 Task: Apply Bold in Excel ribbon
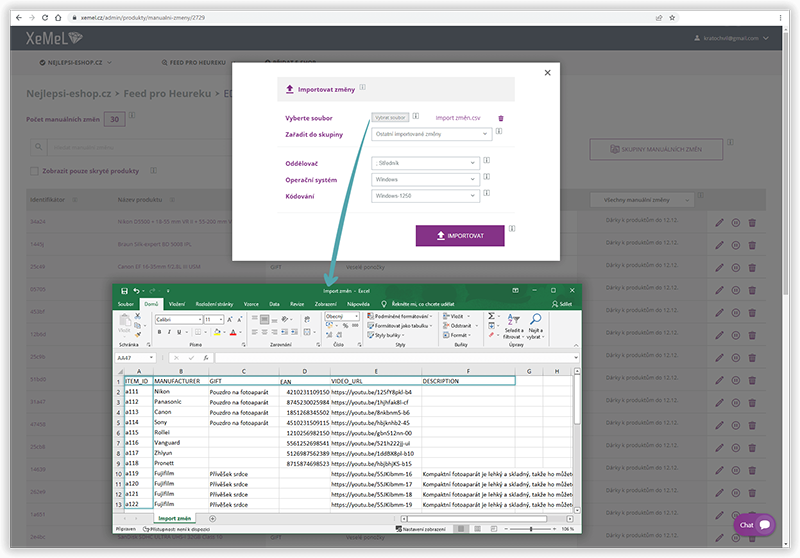(x=159, y=332)
